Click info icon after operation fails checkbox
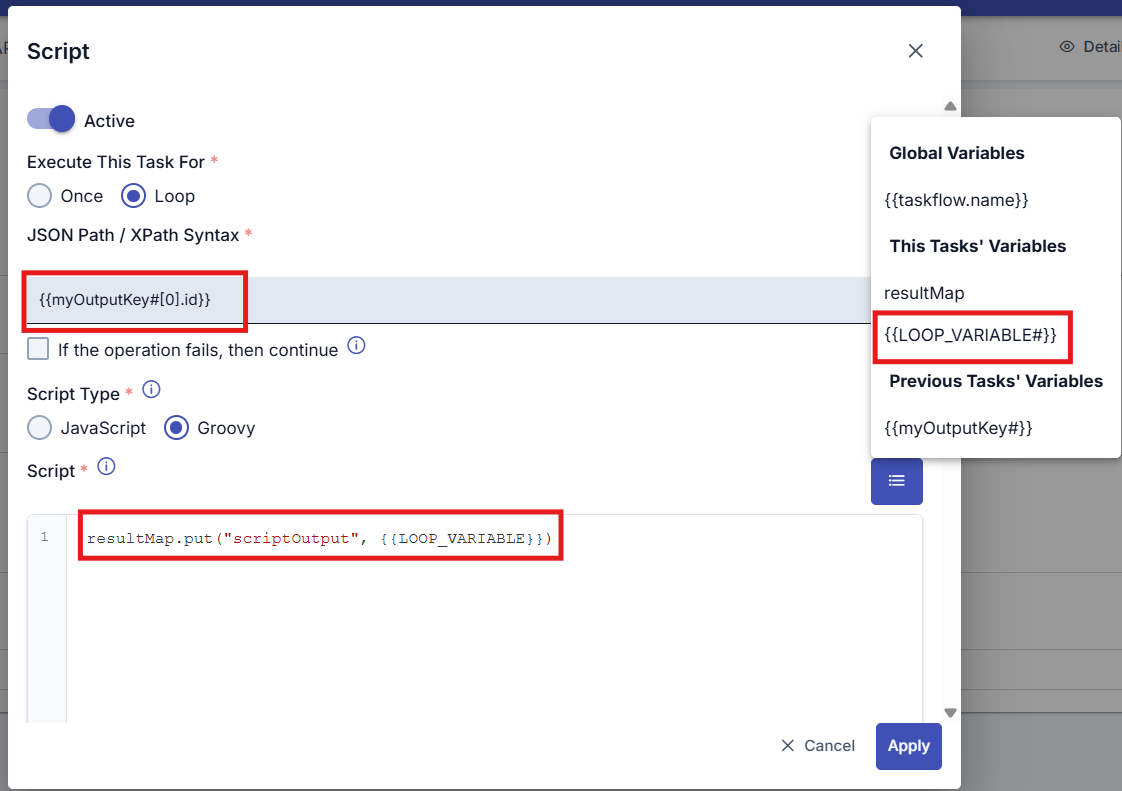The width and height of the screenshot is (1122, 791). pos(356,346)
